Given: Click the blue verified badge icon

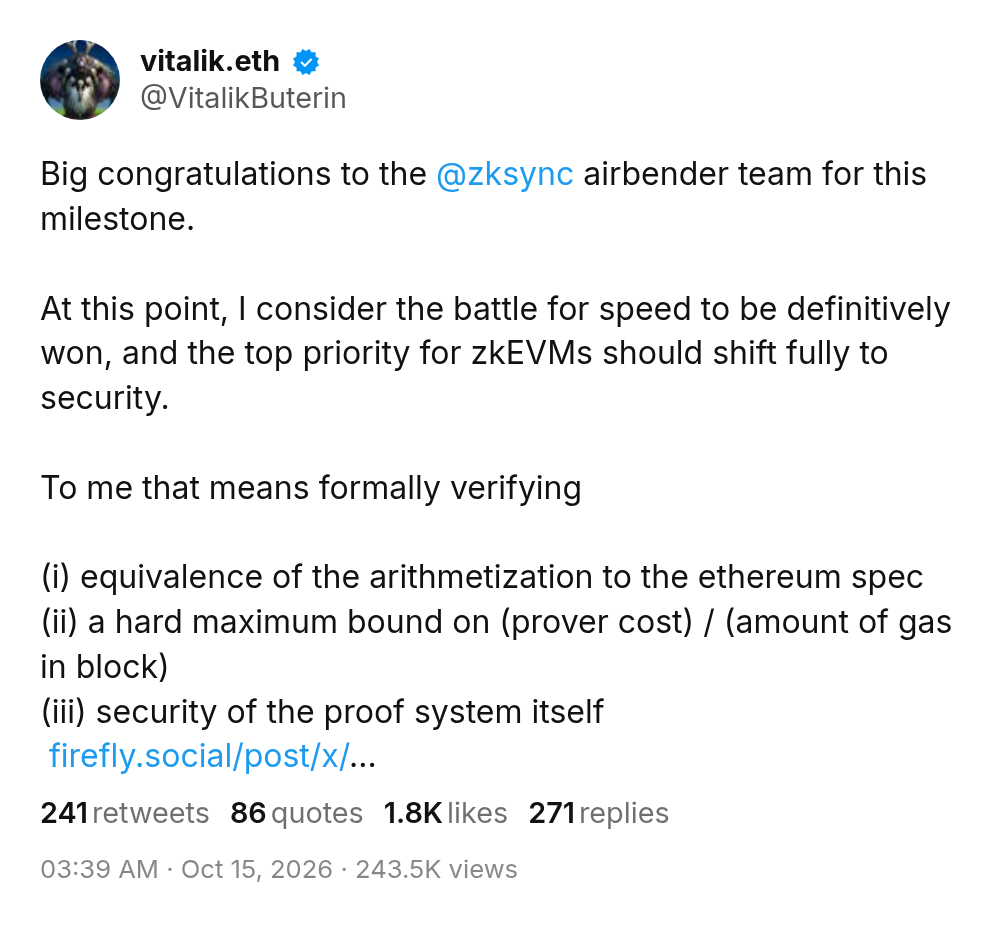Looking at the screenshot, I should pyautogui.click(x=306, y=62).
